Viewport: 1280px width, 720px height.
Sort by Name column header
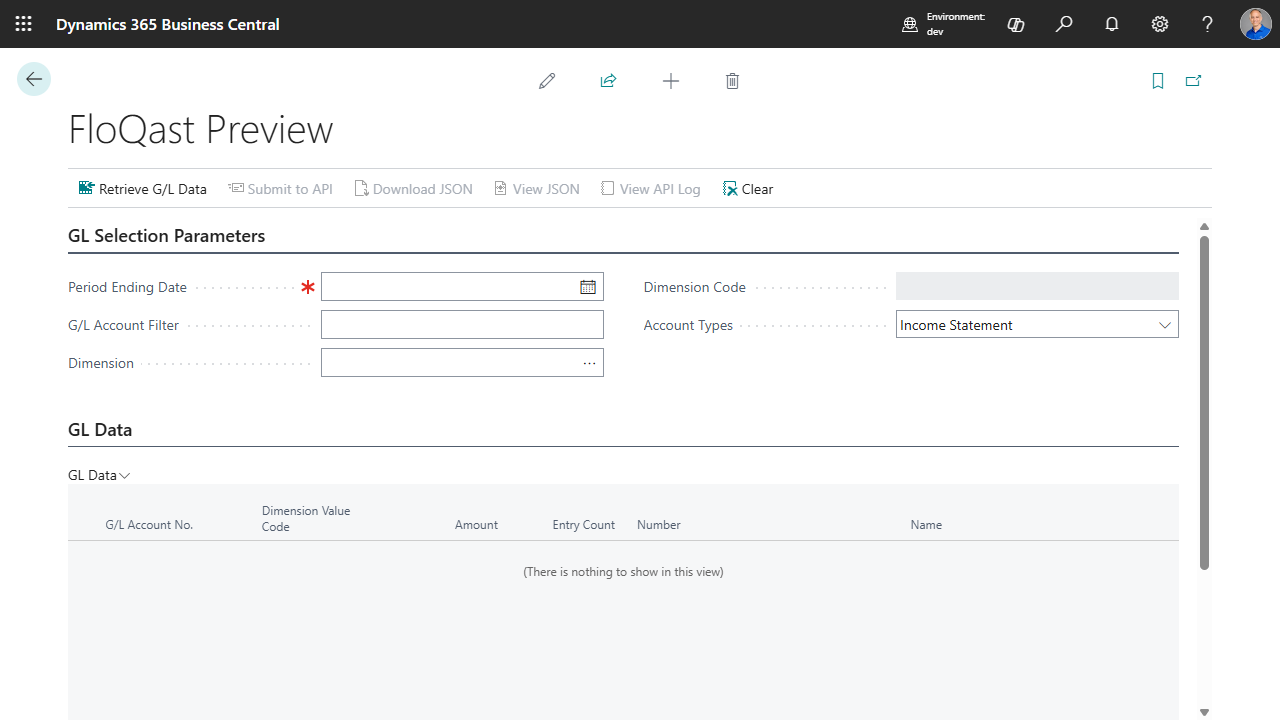click(x=926, y=525)
